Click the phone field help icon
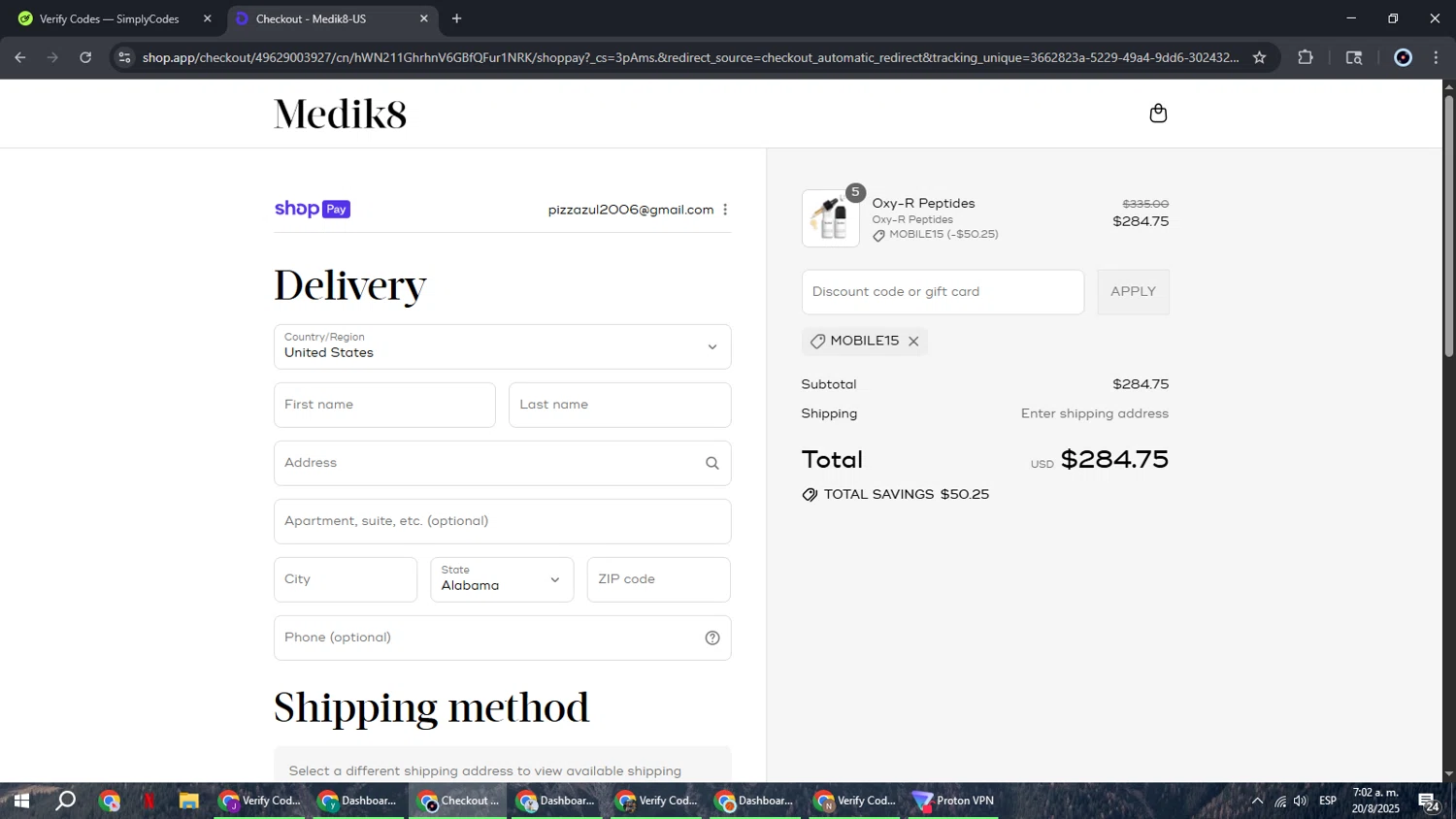1456x819 pixels. (x=712, y=639)
